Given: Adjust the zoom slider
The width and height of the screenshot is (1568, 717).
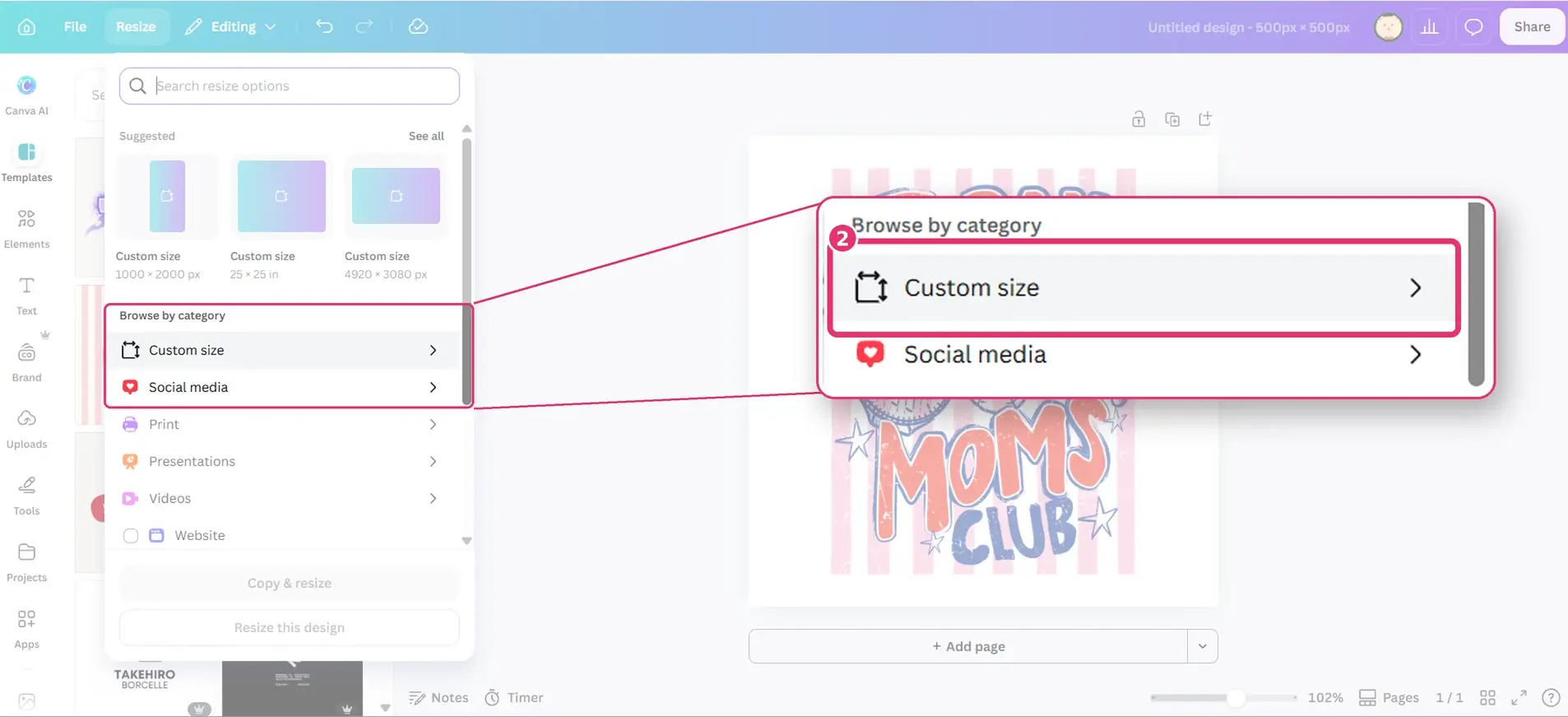Looking at the screenshot, I should point(1235,697).
